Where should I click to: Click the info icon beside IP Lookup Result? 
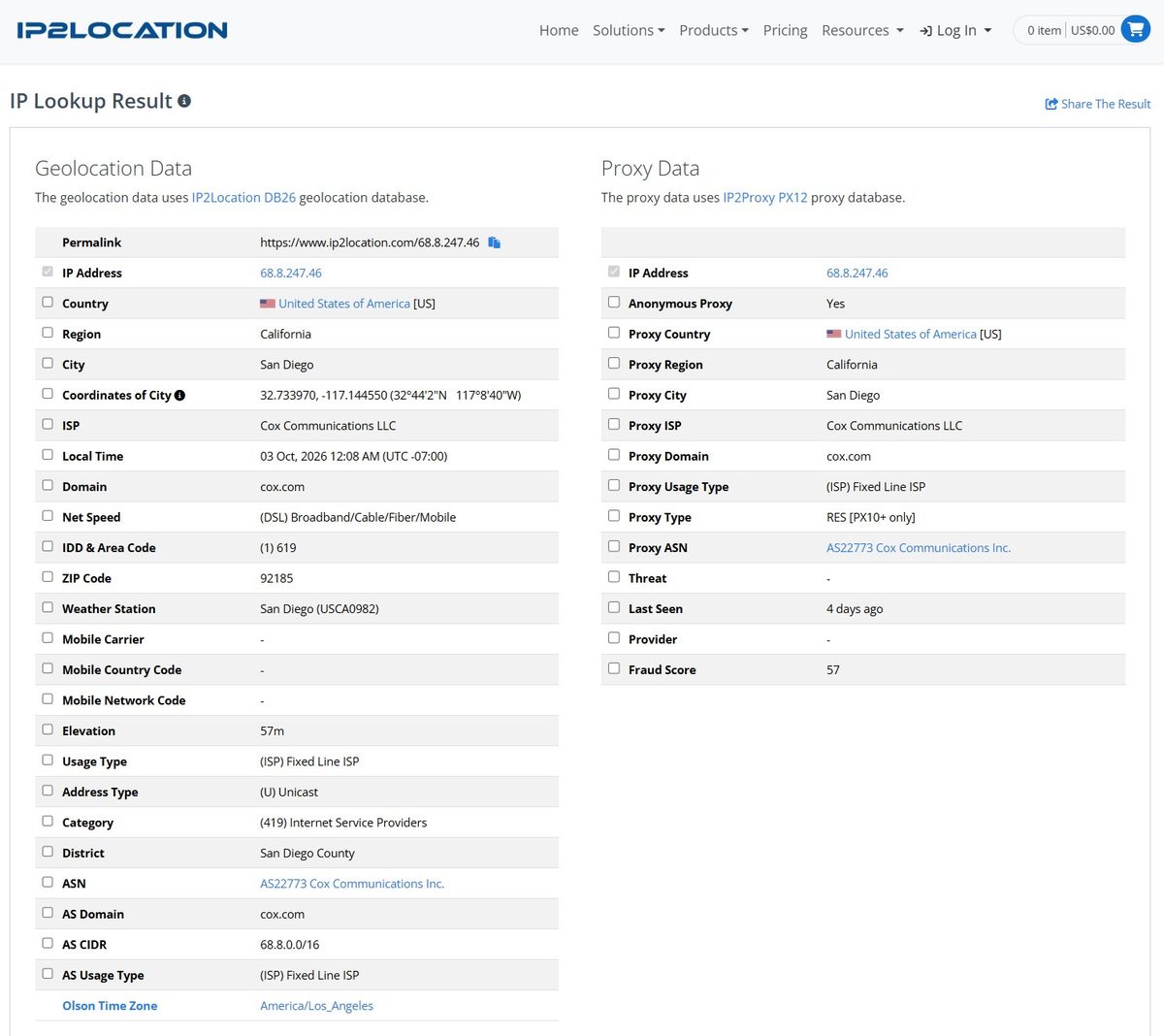(x=184, y=101)
